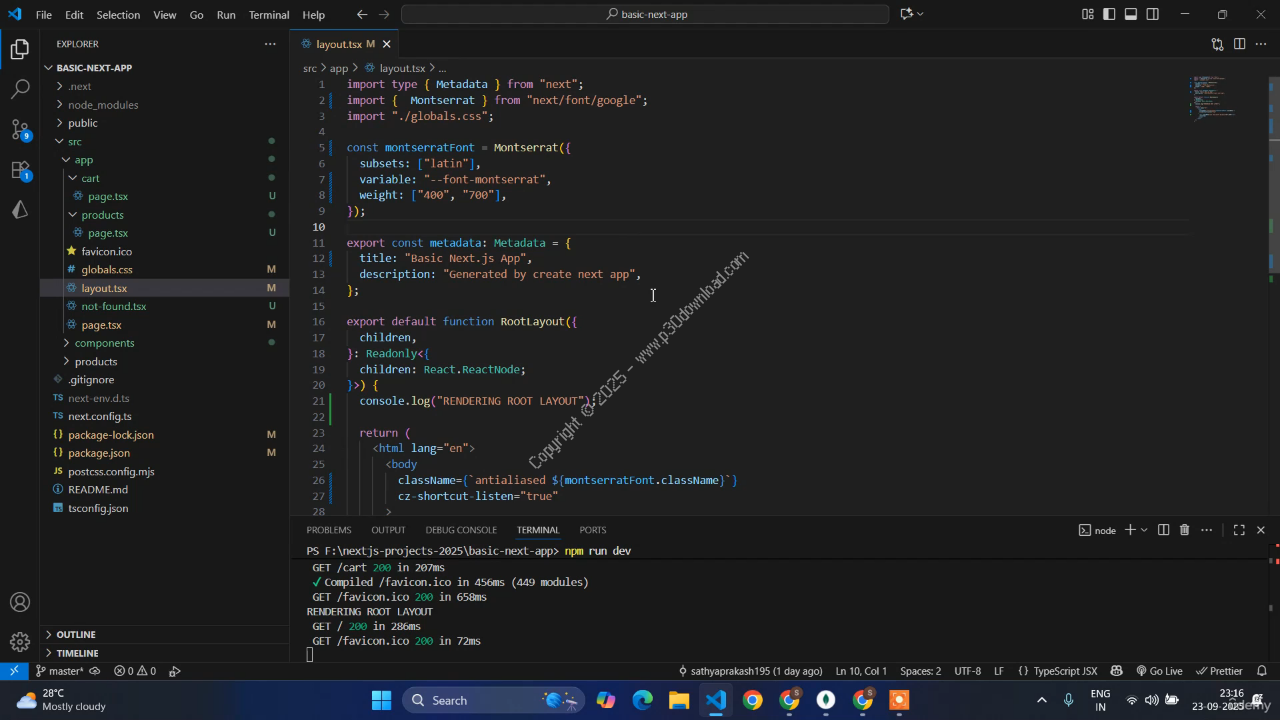This screenshot has width=1280, height=720.
Task: Toggle the bottom panel layout button
Action: pos(1131,15)
